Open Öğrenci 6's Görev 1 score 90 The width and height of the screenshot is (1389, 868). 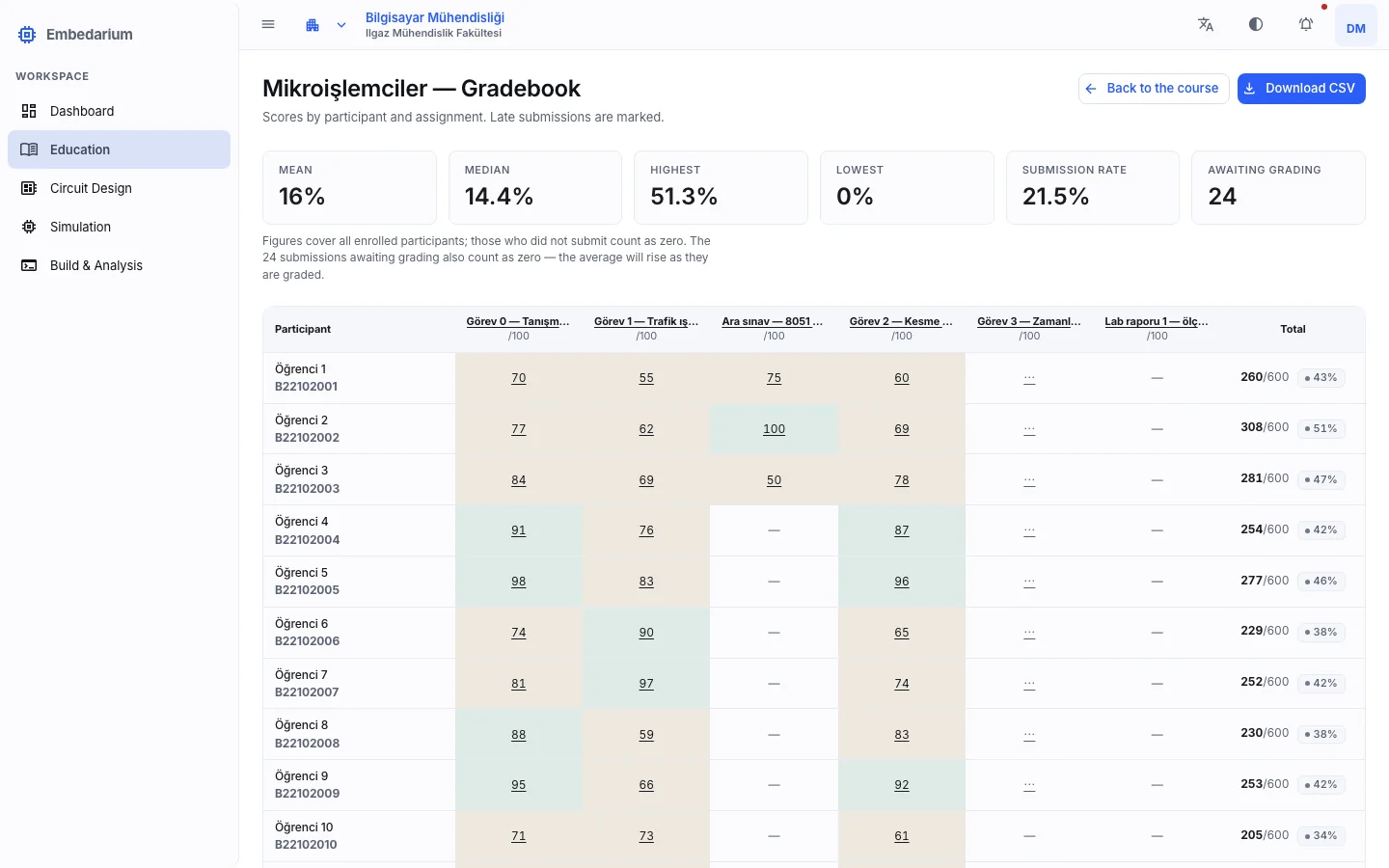point(646,633)
